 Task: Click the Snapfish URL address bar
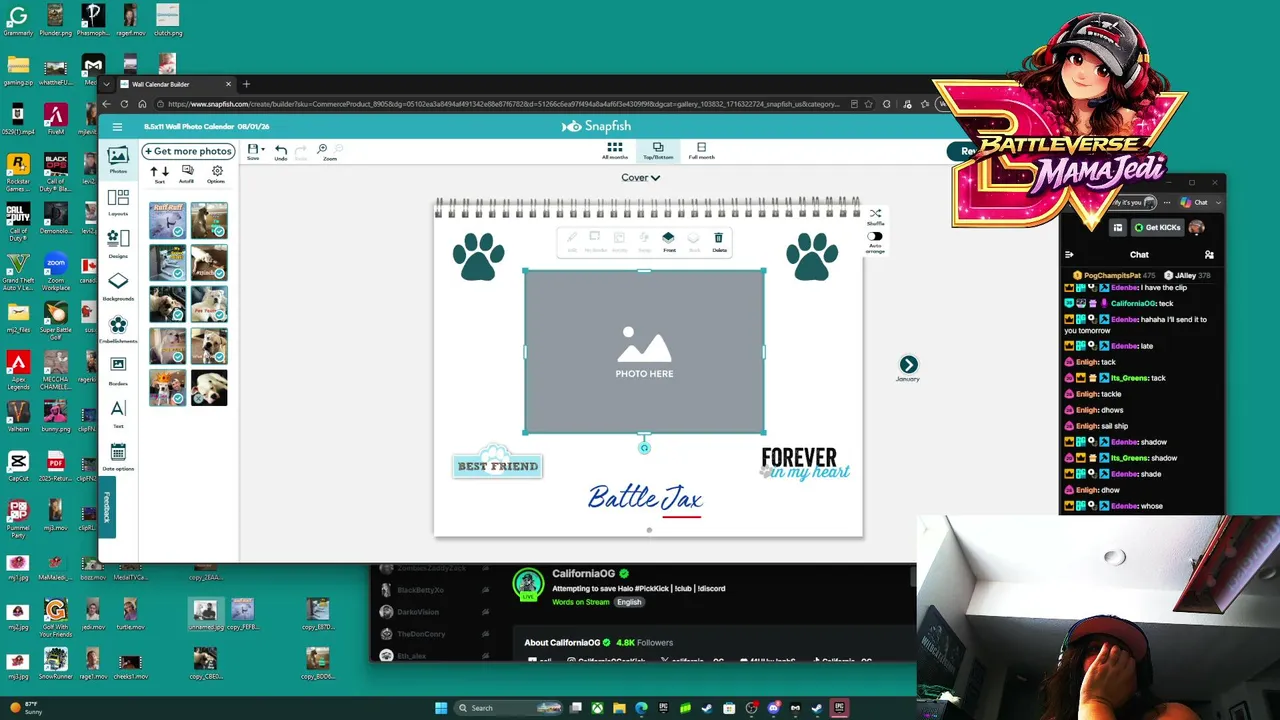(x=505, y=104)
